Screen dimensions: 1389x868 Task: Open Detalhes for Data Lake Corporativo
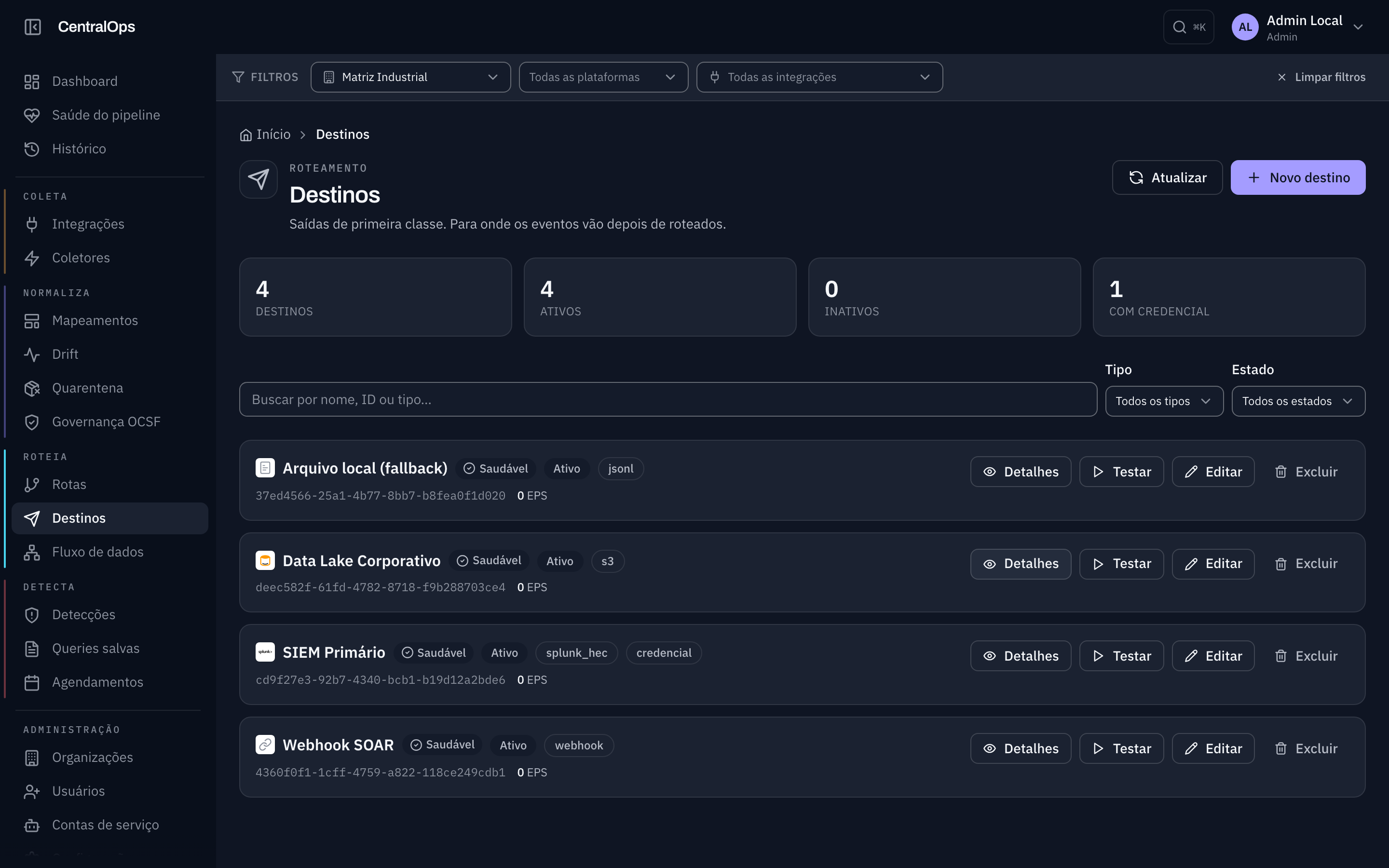[x=1021, y=564]
